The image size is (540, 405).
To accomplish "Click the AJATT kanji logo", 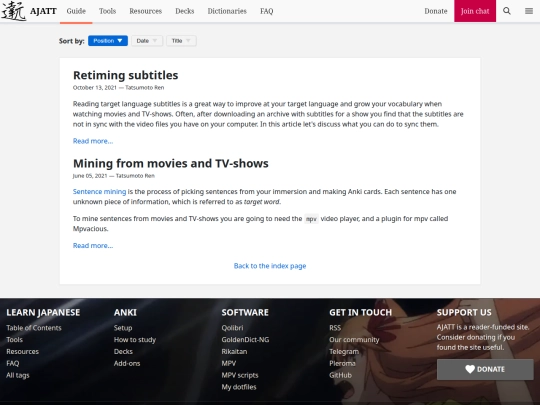I will point(14,11).
